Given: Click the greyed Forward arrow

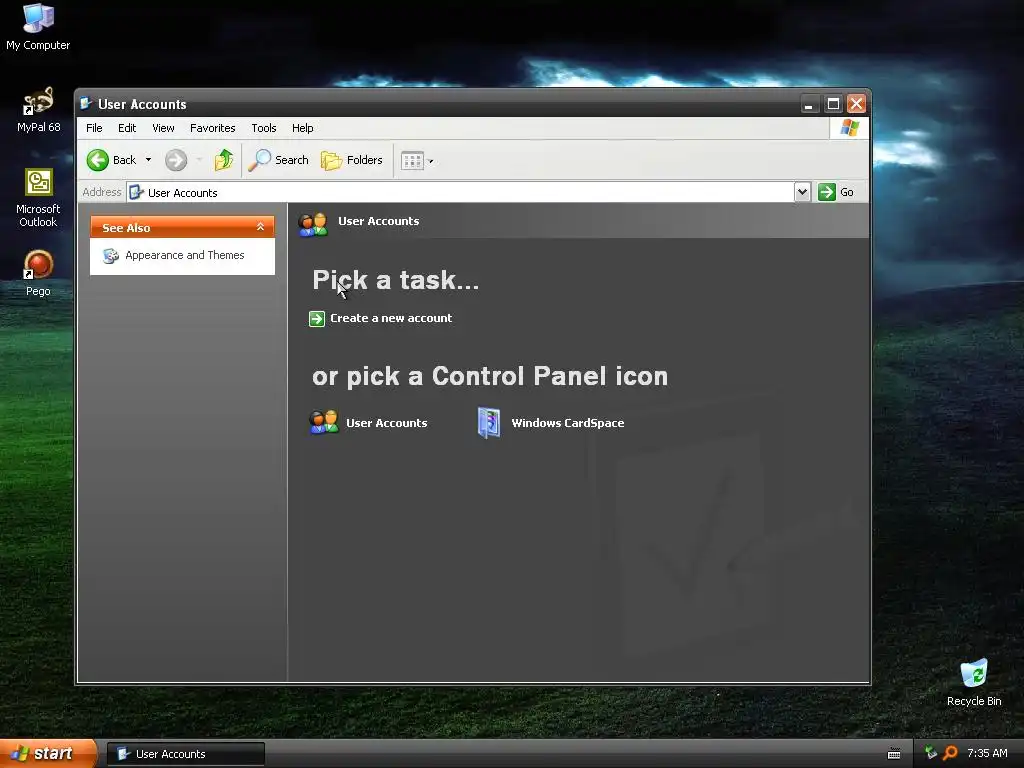Looking at the screenshot, I should pyautogui.click(x=176, y=160).
